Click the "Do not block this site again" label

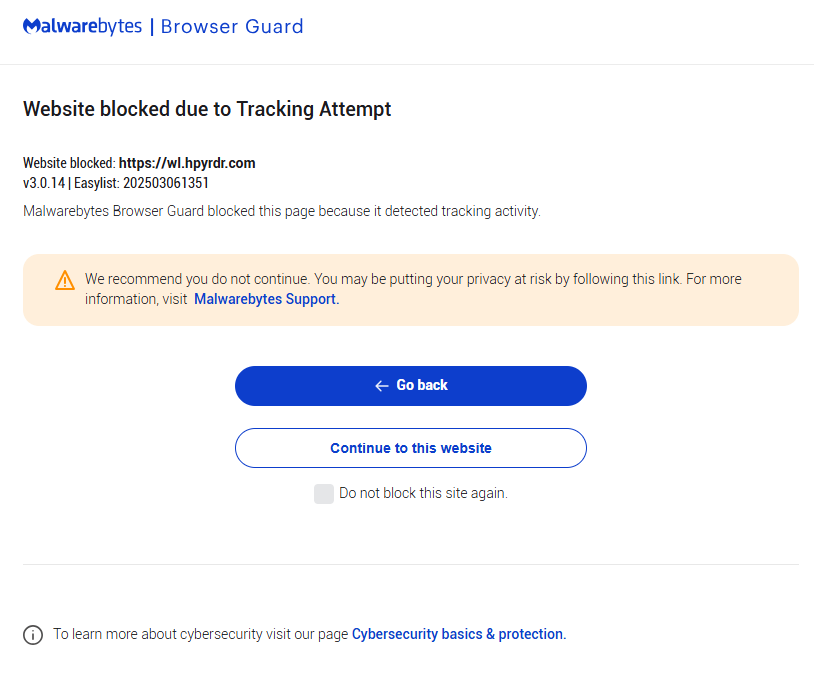coord(423,493)
